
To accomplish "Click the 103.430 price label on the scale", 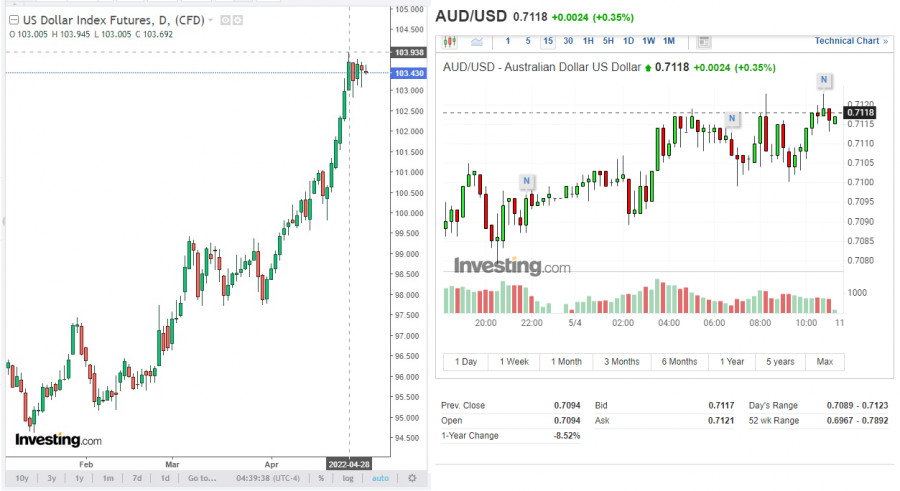I will [x=409, y=73].
